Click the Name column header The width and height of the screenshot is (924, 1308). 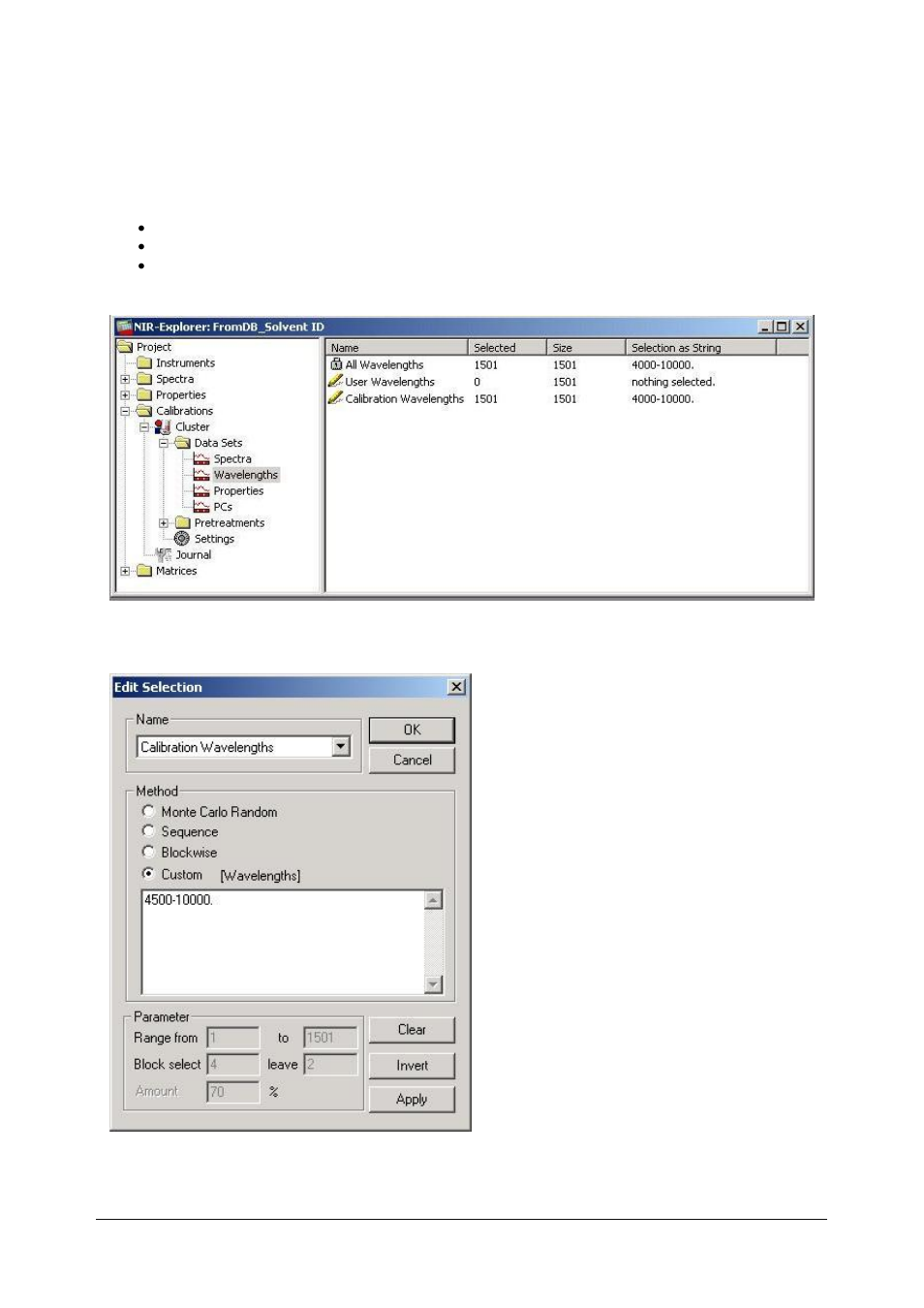397,348
